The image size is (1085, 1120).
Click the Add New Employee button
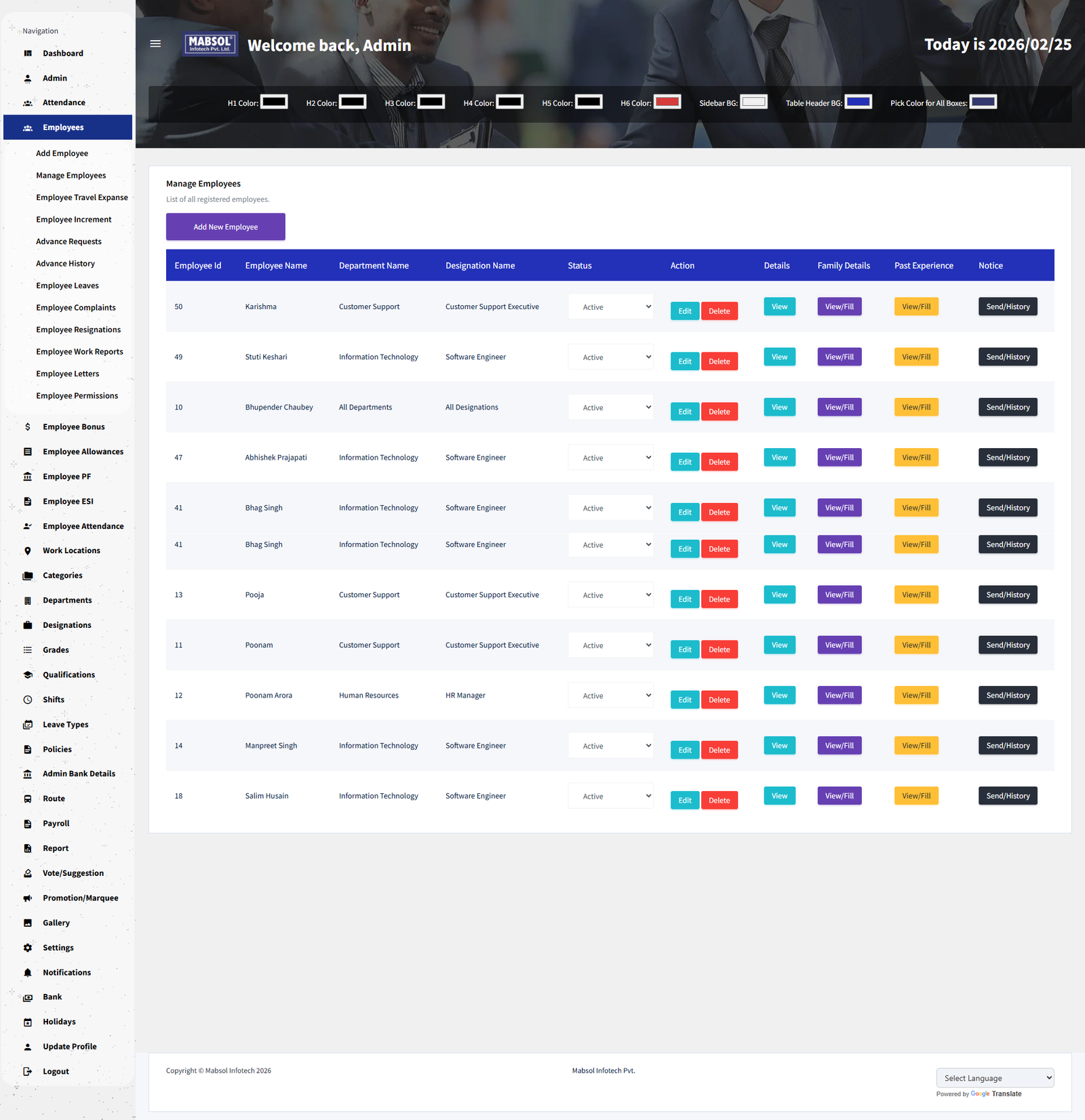(225, 227)
